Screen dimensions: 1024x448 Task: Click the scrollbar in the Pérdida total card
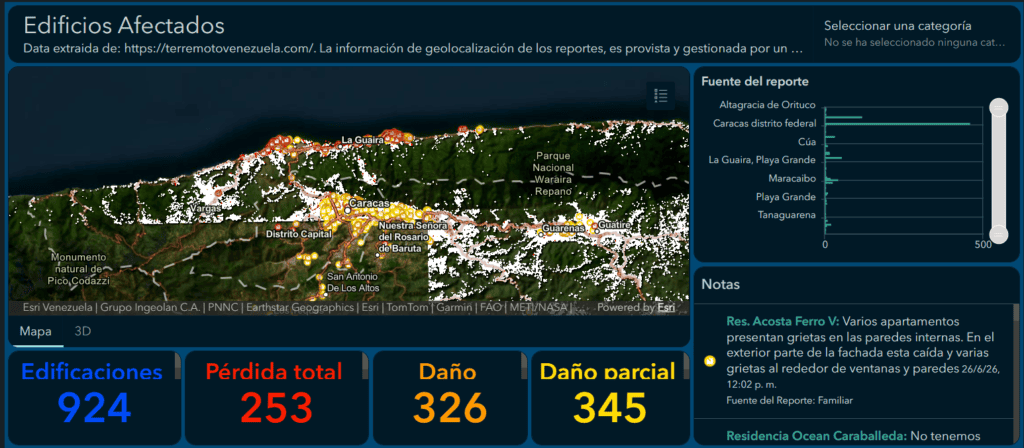coord(365,366)
